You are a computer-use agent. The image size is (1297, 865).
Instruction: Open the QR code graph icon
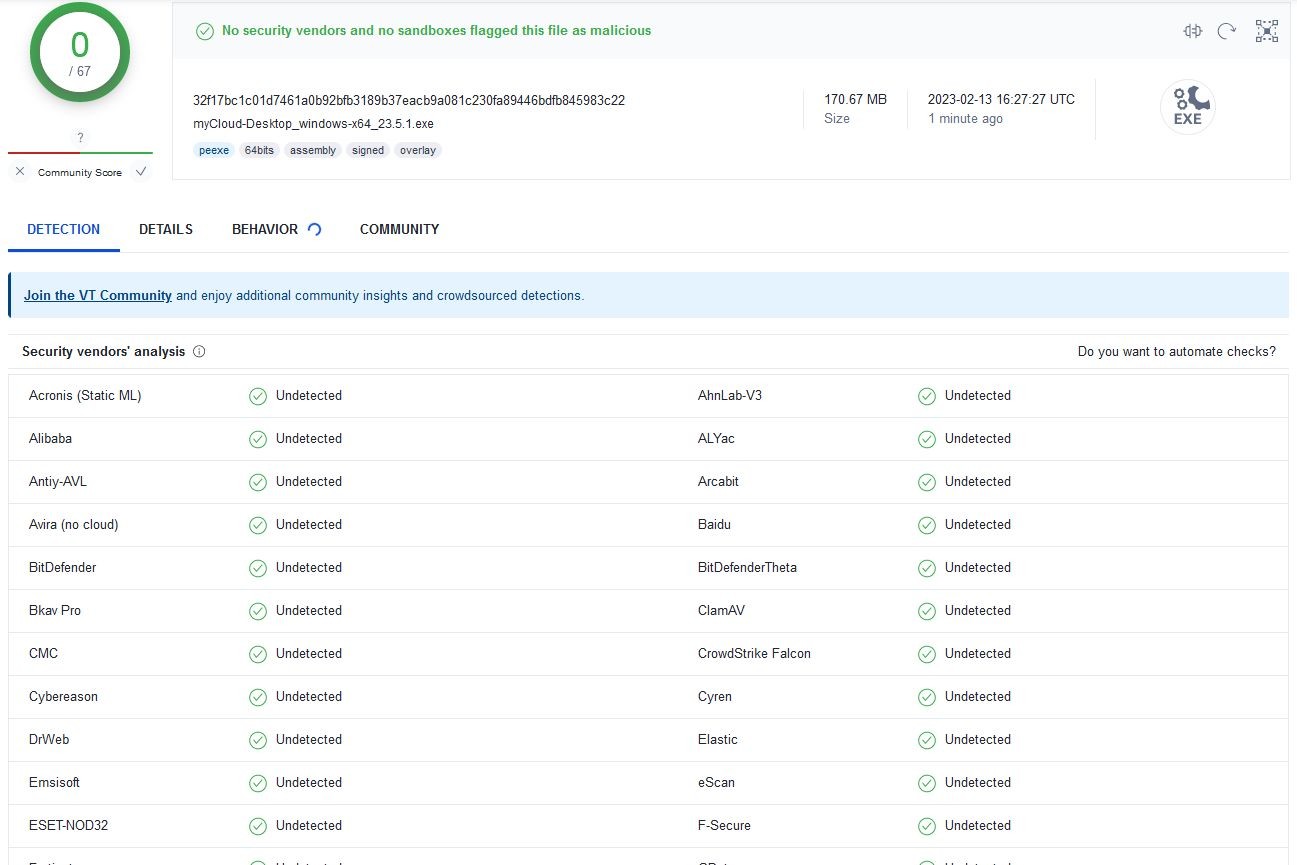pos(1267,31)
